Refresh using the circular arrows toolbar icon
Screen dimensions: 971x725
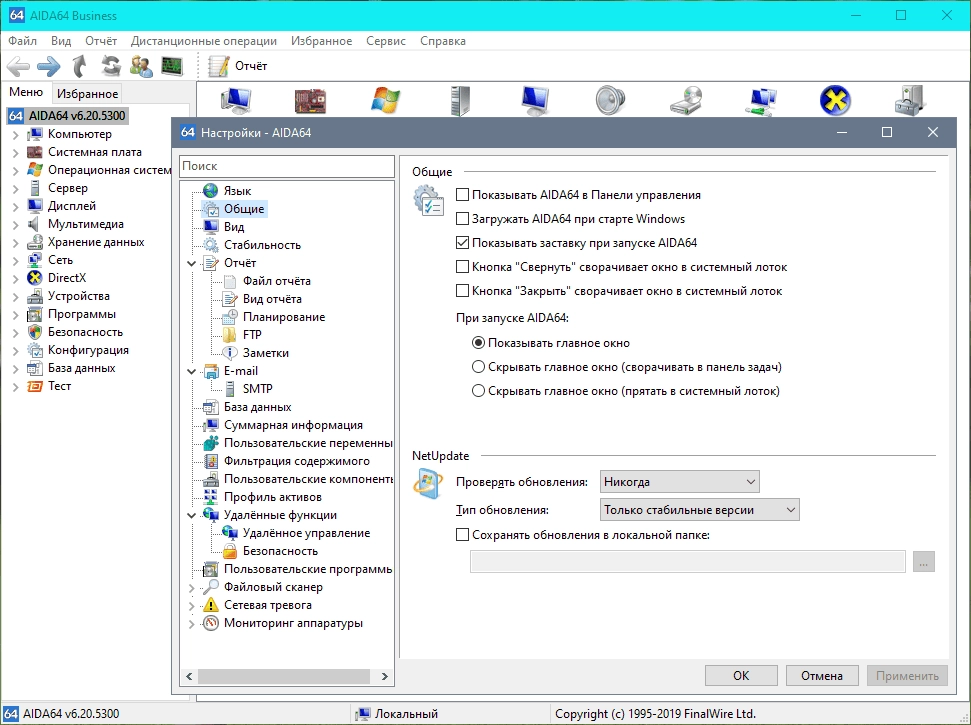[x=111, y=66]
